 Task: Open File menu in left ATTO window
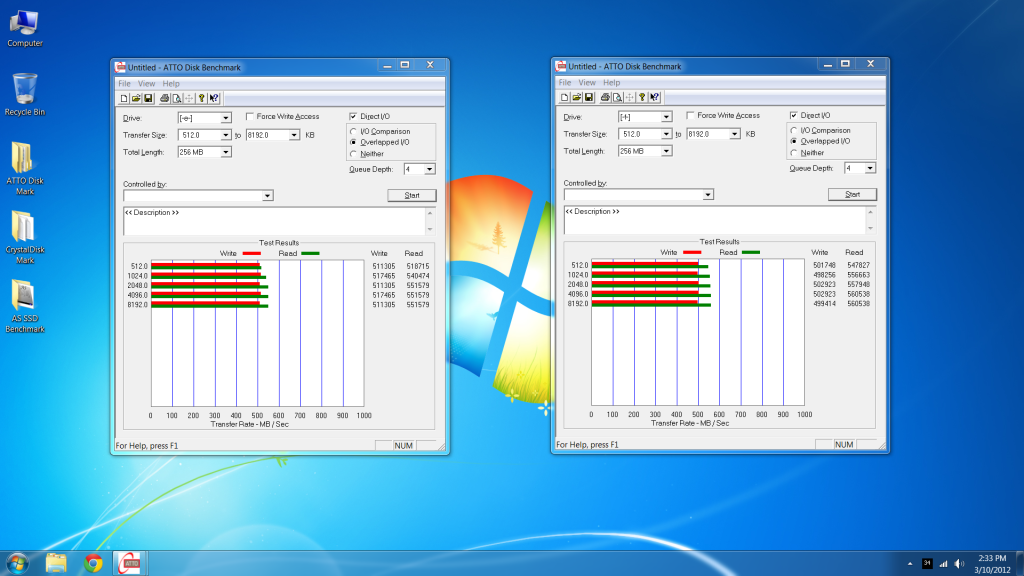click(124, 84)
